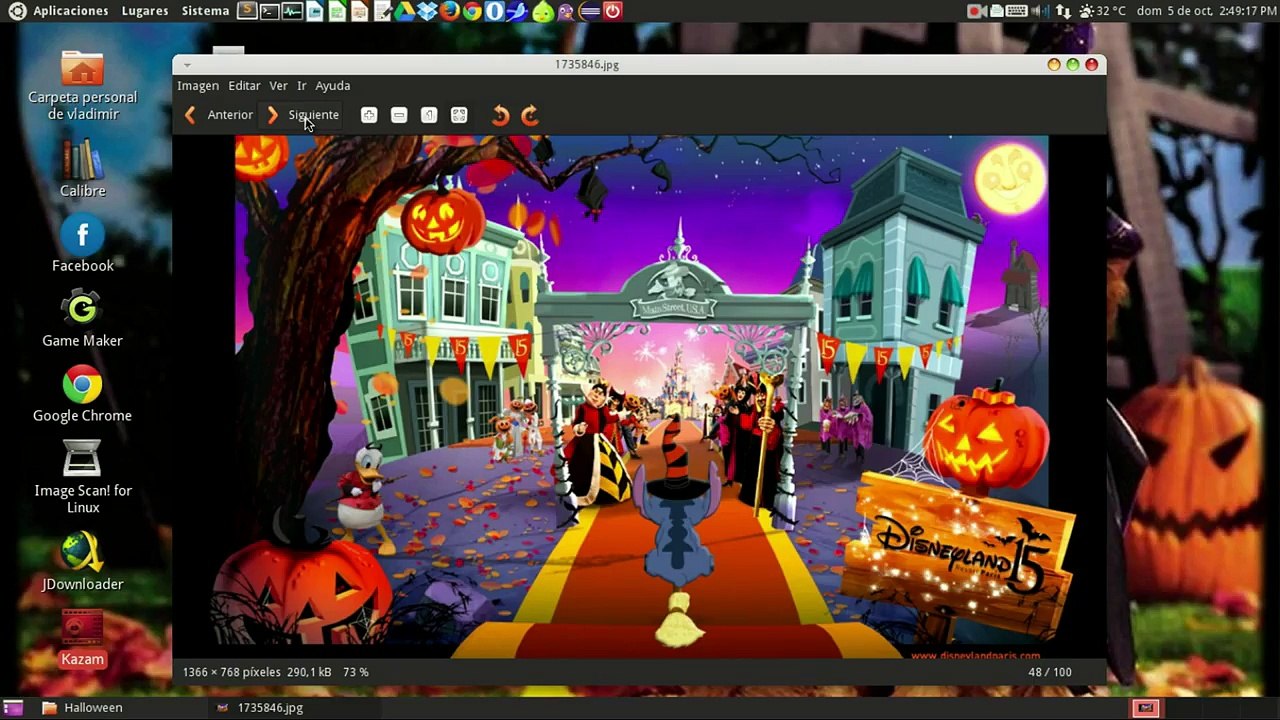The width and height of the screenshot is (1280, 720).
Task: Open the system monitor launcher in panel
Action: 292,11
